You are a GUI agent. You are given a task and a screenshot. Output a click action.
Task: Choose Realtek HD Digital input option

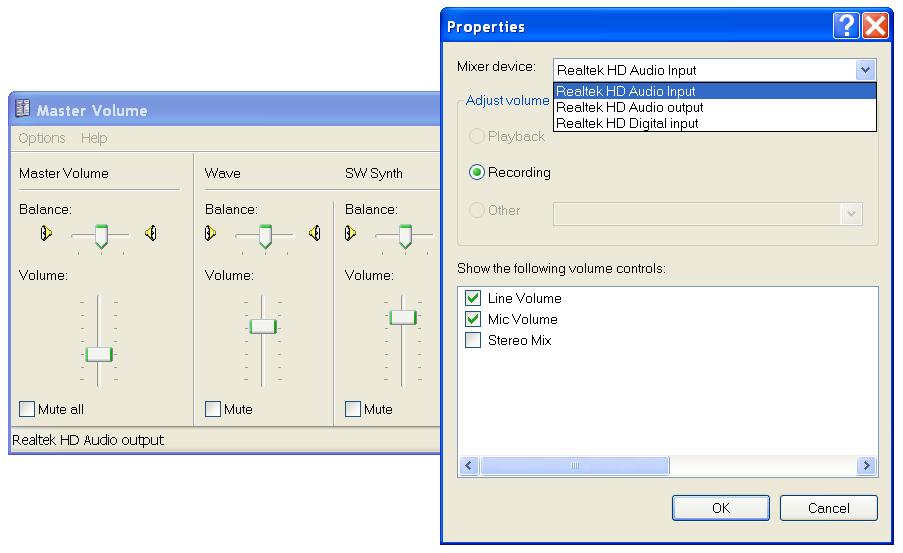click(627, 123)
